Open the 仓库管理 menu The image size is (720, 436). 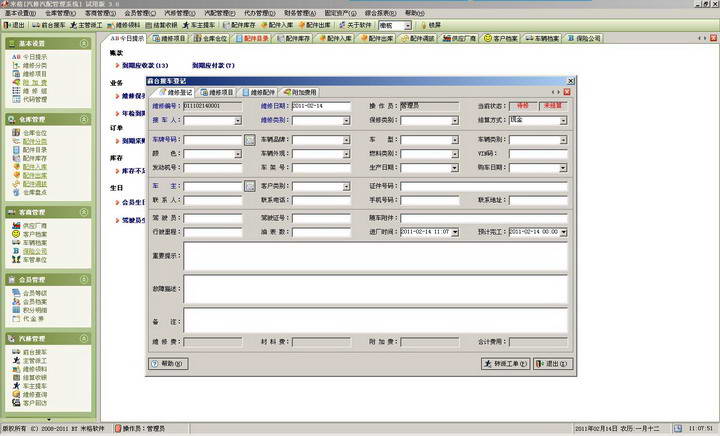click(x=60, y=13)
